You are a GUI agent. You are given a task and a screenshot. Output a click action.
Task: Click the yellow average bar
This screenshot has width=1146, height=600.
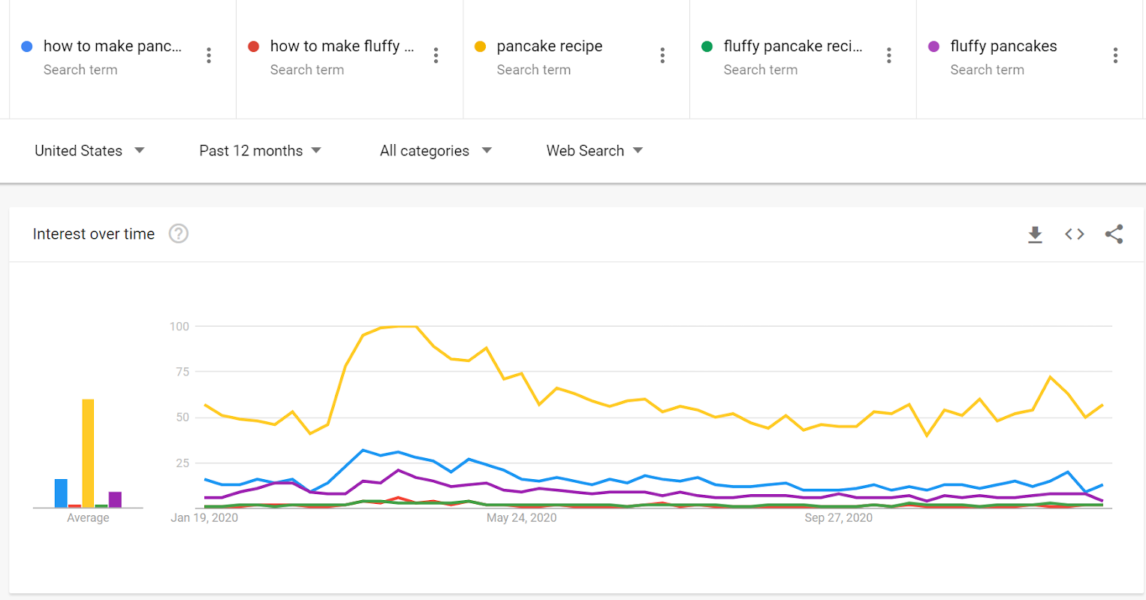pyautogui.click(x=88, y=453)
